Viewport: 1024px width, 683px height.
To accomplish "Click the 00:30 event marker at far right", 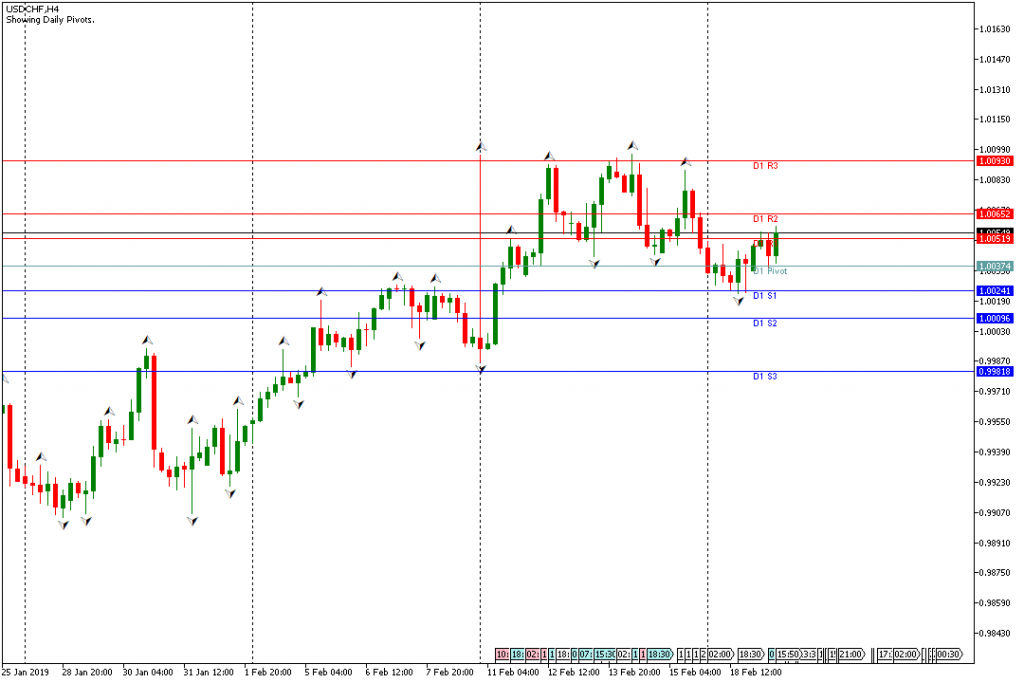I will [948, 654].
